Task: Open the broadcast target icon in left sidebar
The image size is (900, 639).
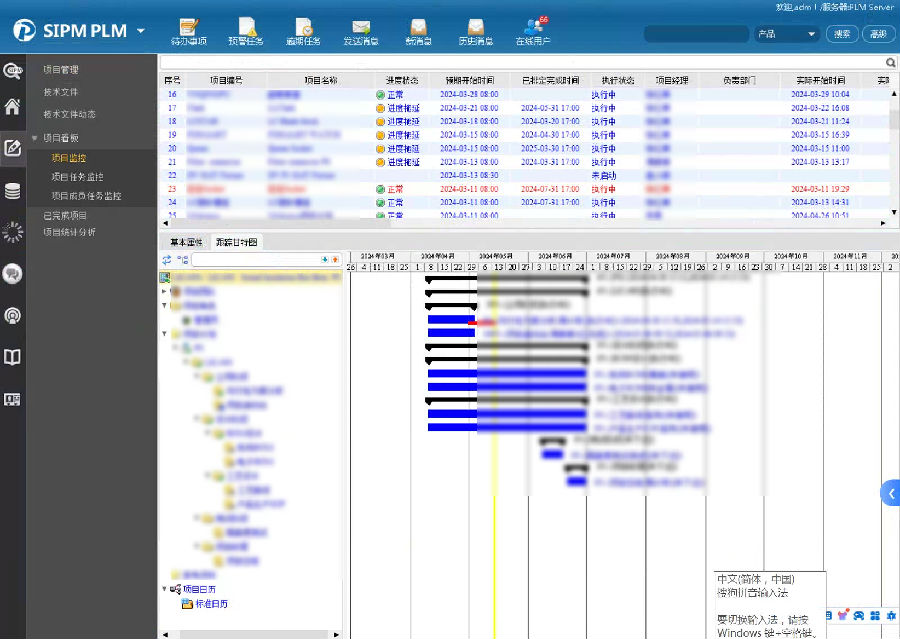Action: (13, 315)
